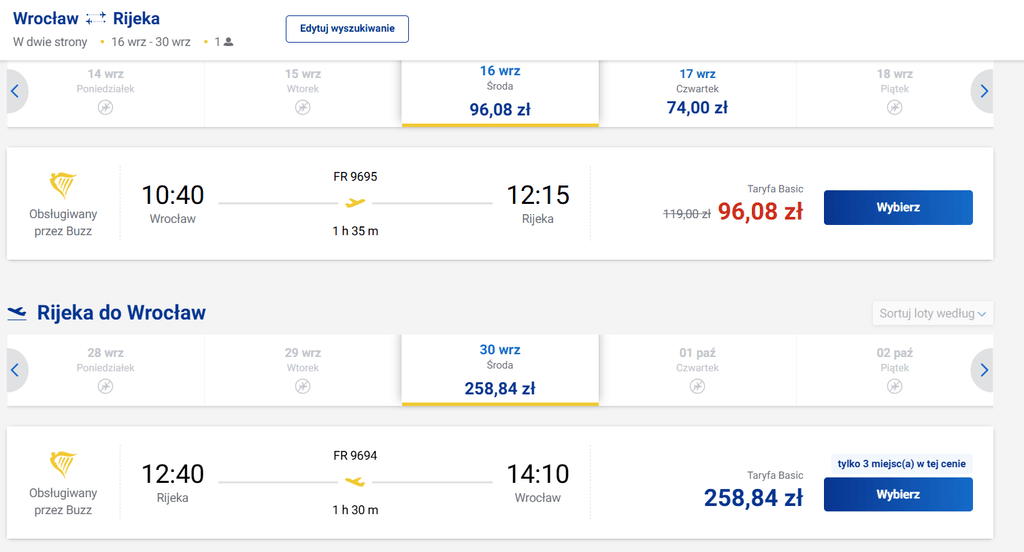
Task: Show earlier return dates with left arrow
Action: click(16, 370)
